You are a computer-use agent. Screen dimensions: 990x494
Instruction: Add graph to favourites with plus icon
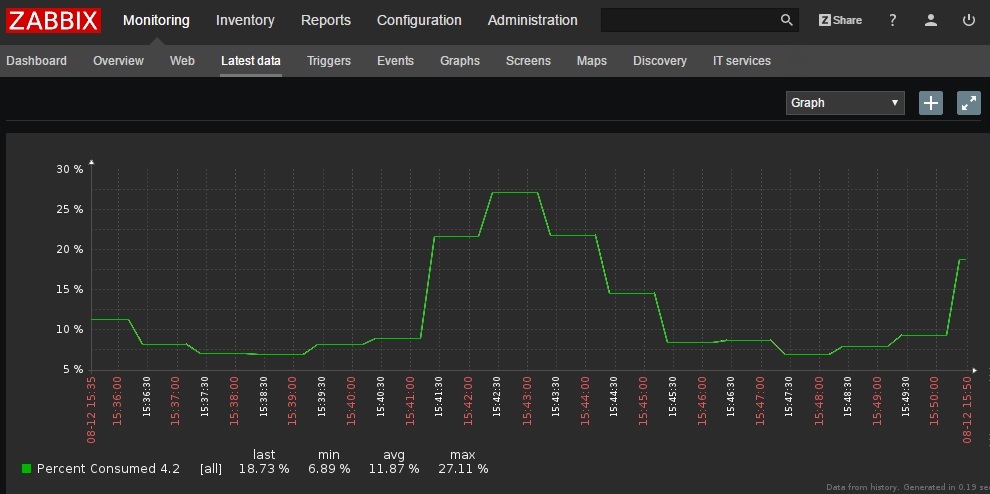[x=931, y=103]
